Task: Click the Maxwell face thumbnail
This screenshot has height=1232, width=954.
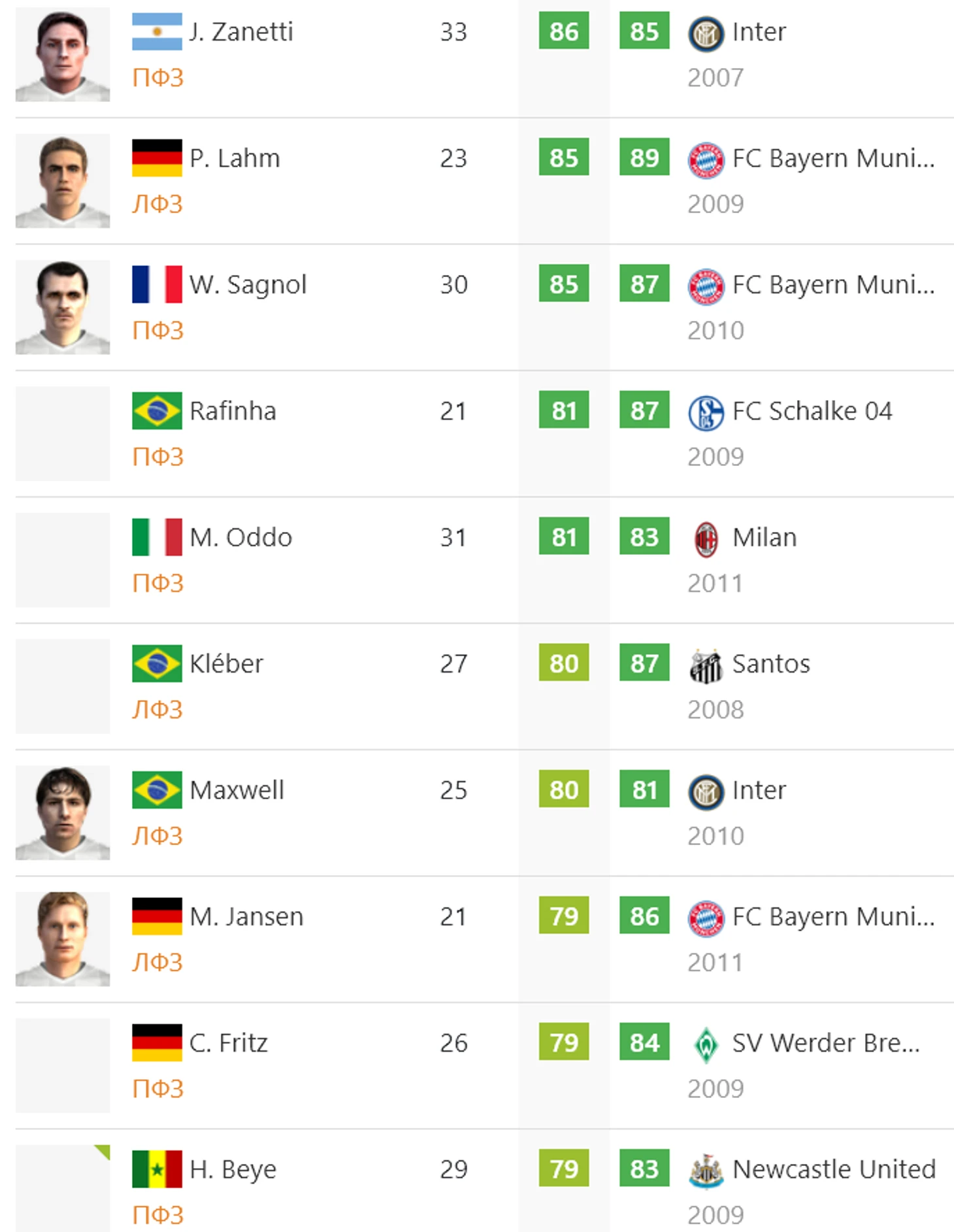Action: tap(63, 813)
